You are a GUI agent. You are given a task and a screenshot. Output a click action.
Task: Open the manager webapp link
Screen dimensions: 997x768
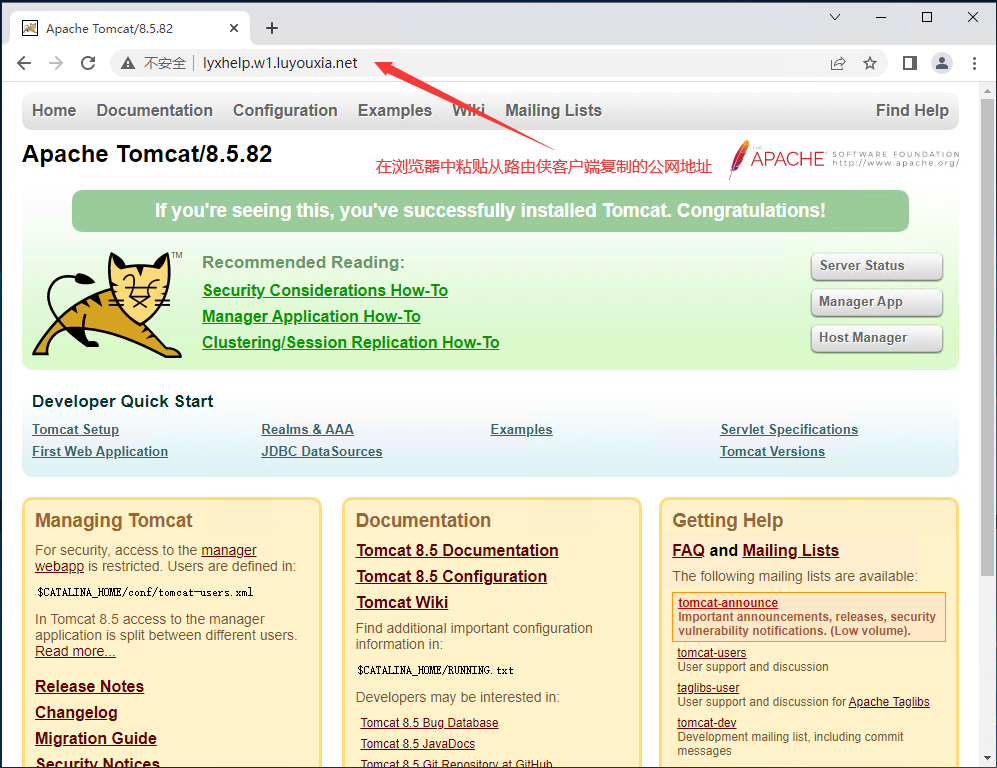(229, 551)
